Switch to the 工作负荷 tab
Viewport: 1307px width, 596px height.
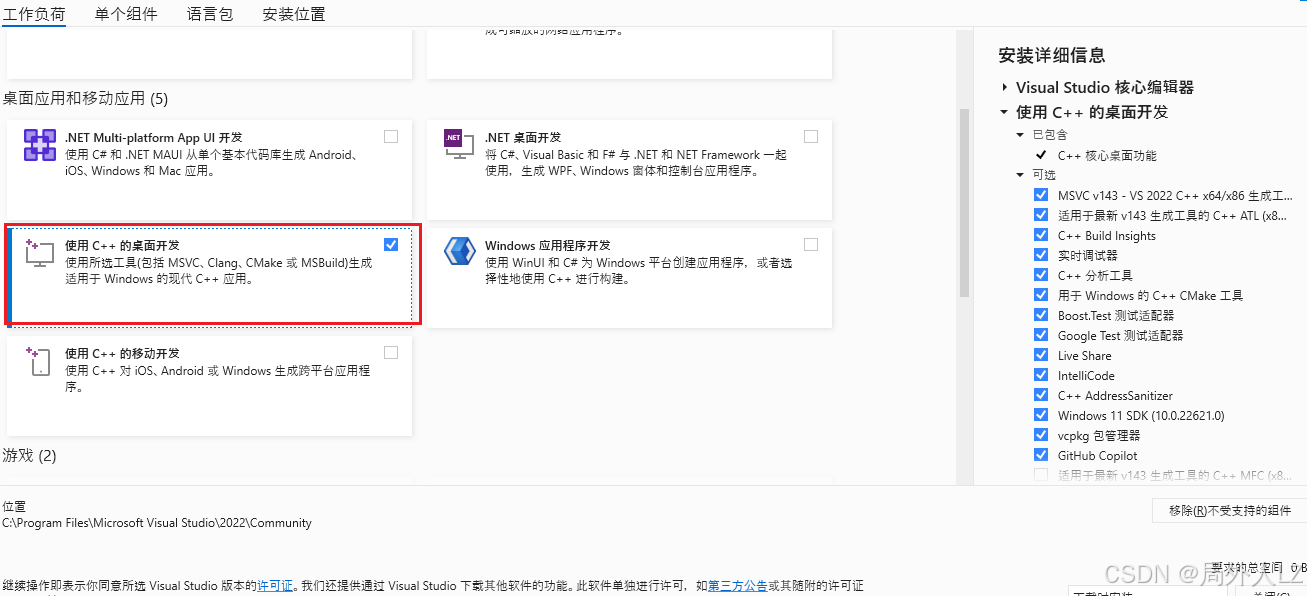(x=34, y=14)
